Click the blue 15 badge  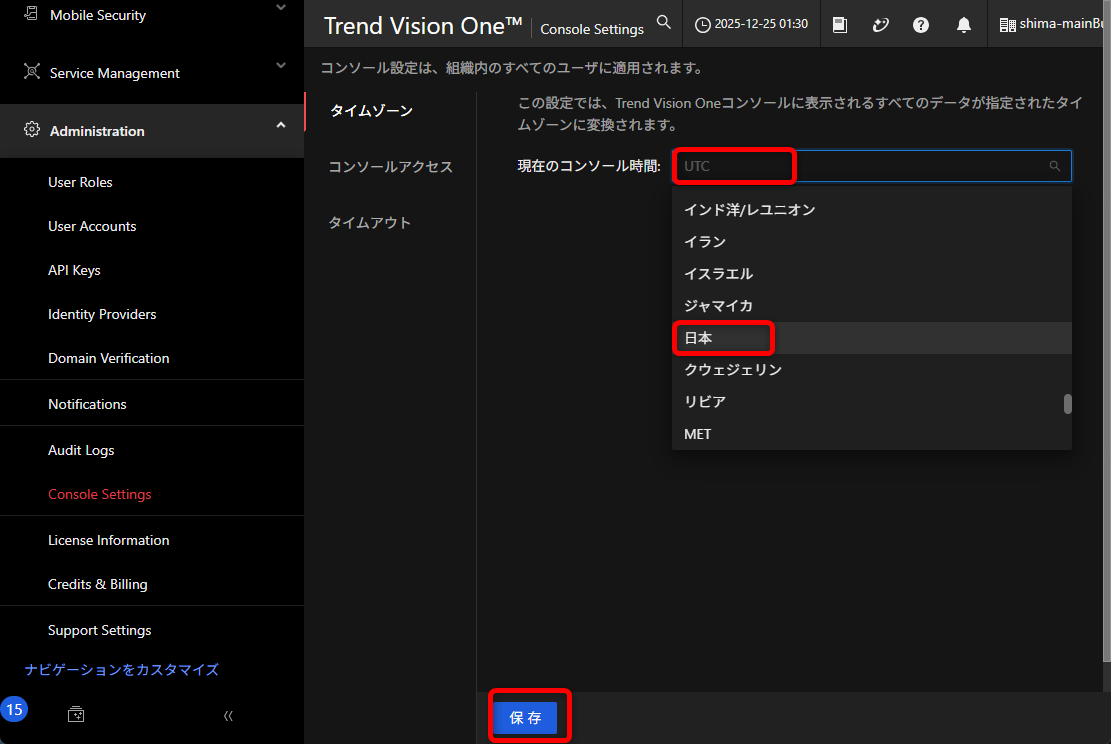[x=14, y=709]
